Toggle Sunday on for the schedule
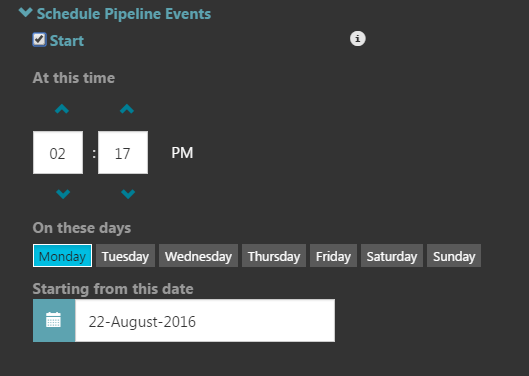The height and width of the screenshot is (376, 529). 454,256
